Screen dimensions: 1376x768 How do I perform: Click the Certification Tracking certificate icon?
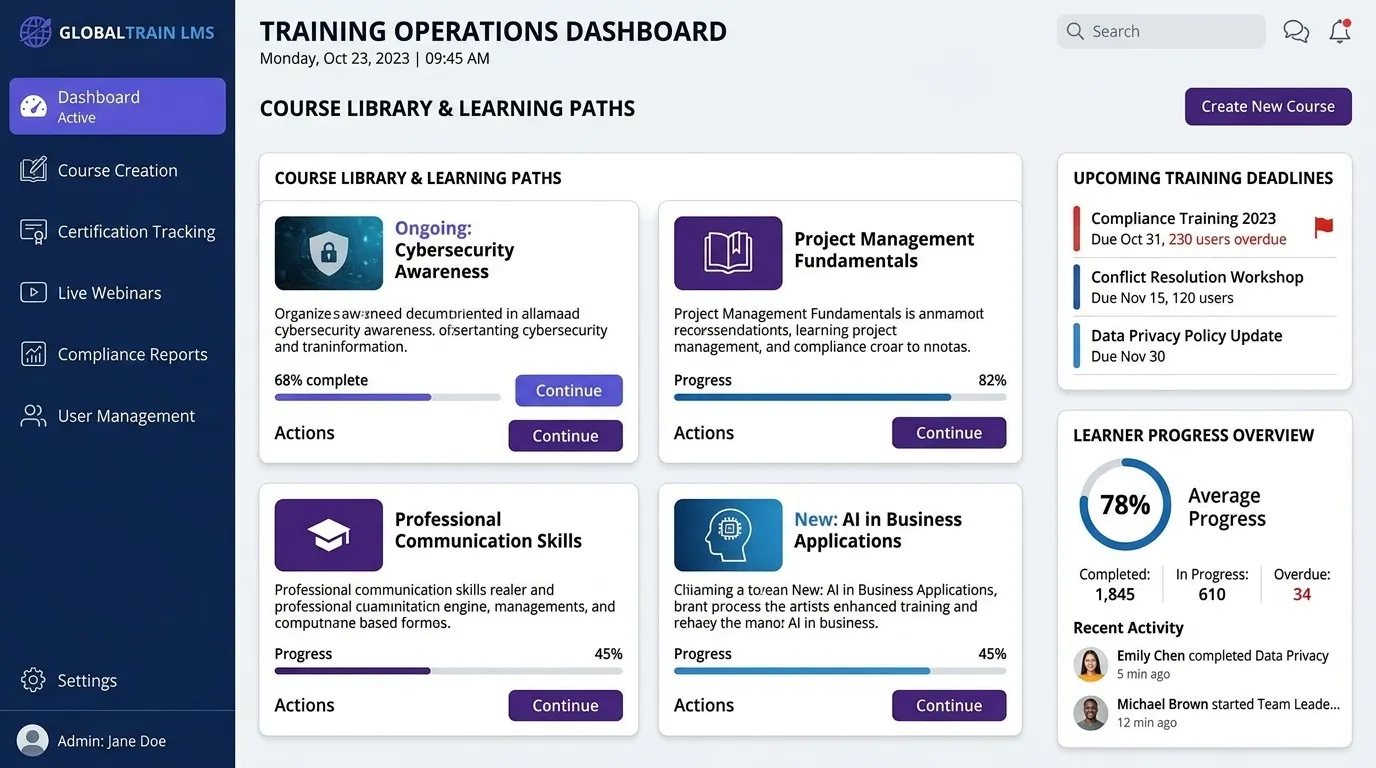33,232
